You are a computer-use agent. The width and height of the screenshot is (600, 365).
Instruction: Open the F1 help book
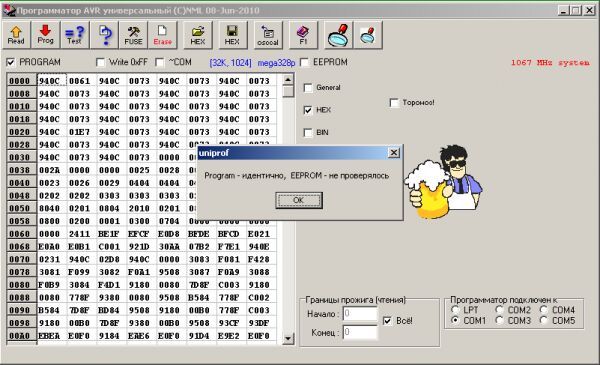[303, 35]
